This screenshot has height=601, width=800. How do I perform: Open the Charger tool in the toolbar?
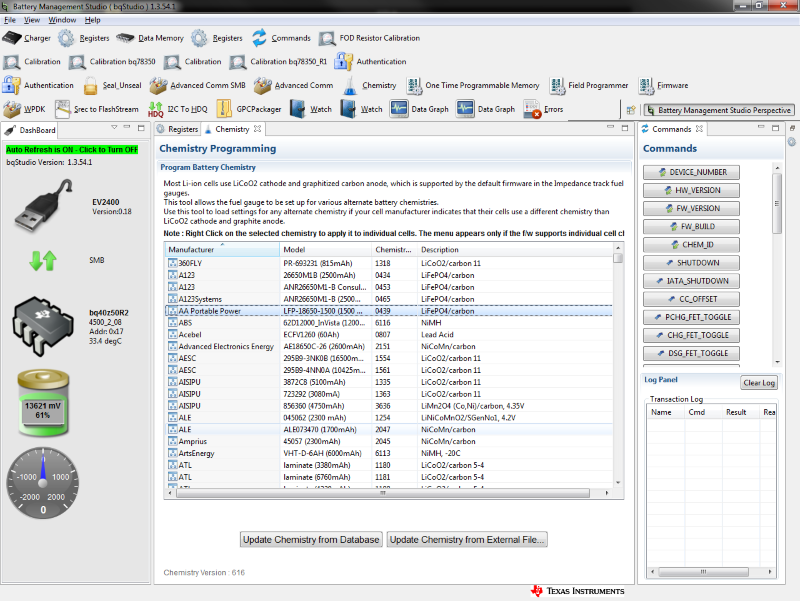click(x=27, y=38)
